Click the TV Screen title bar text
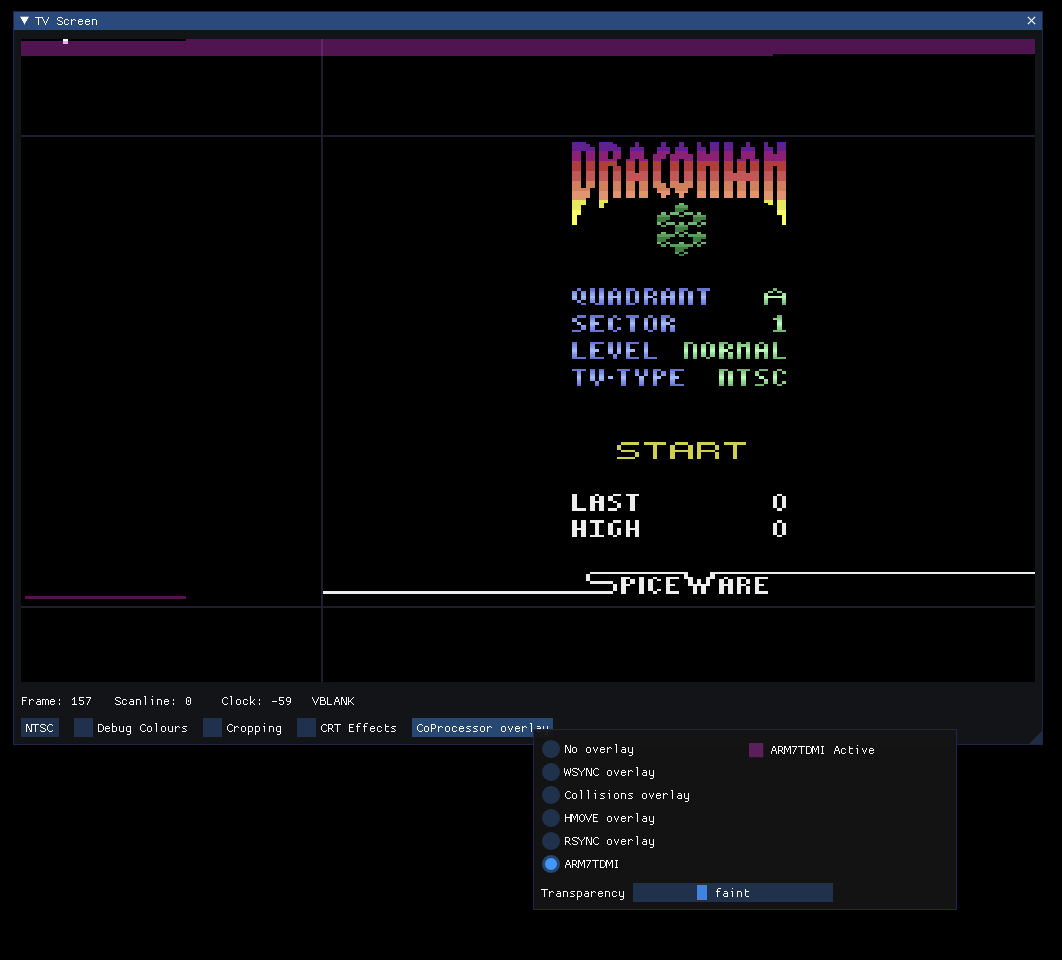The width and height of the screenshot is (1062, 960). pos(66,21)
